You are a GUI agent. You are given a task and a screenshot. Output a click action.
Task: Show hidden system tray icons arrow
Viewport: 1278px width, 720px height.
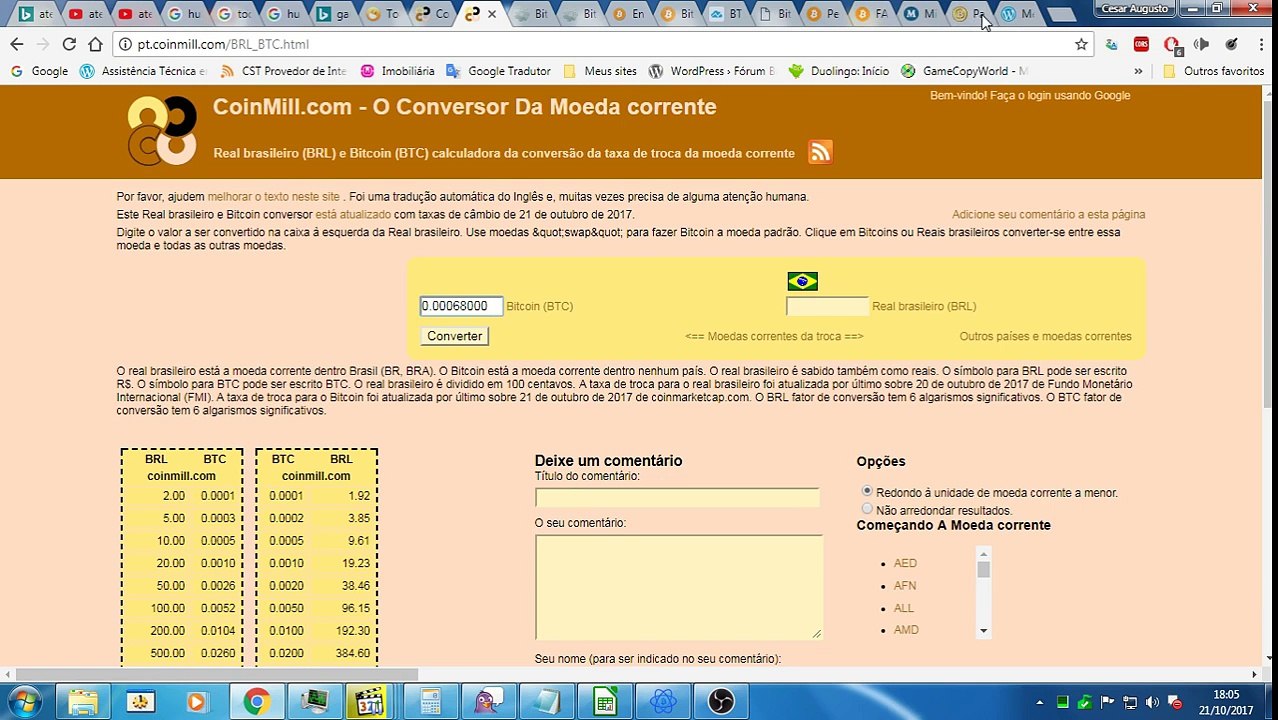click(x=1040, y=702)
